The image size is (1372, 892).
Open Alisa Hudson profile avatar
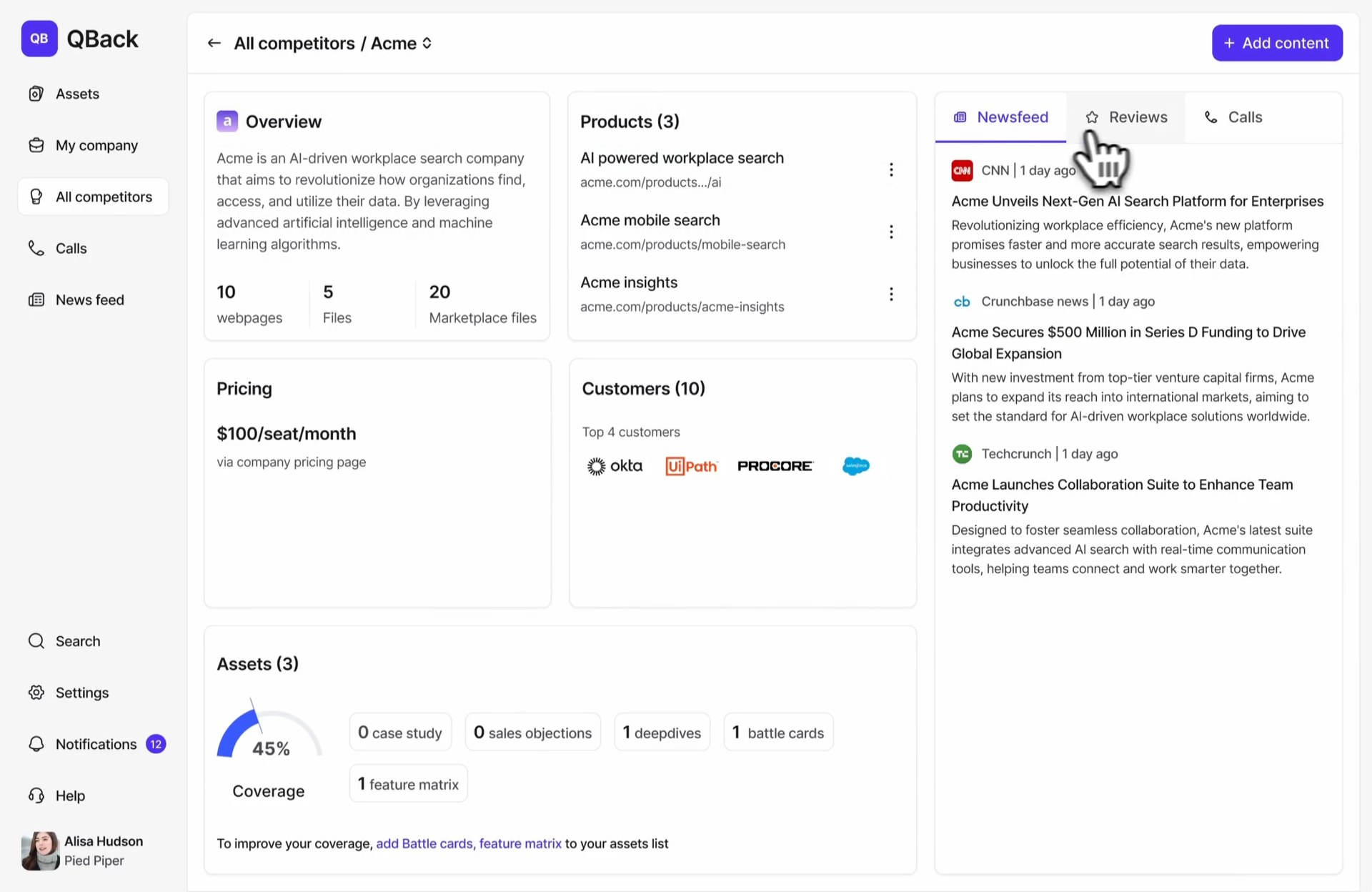(40, 851)
